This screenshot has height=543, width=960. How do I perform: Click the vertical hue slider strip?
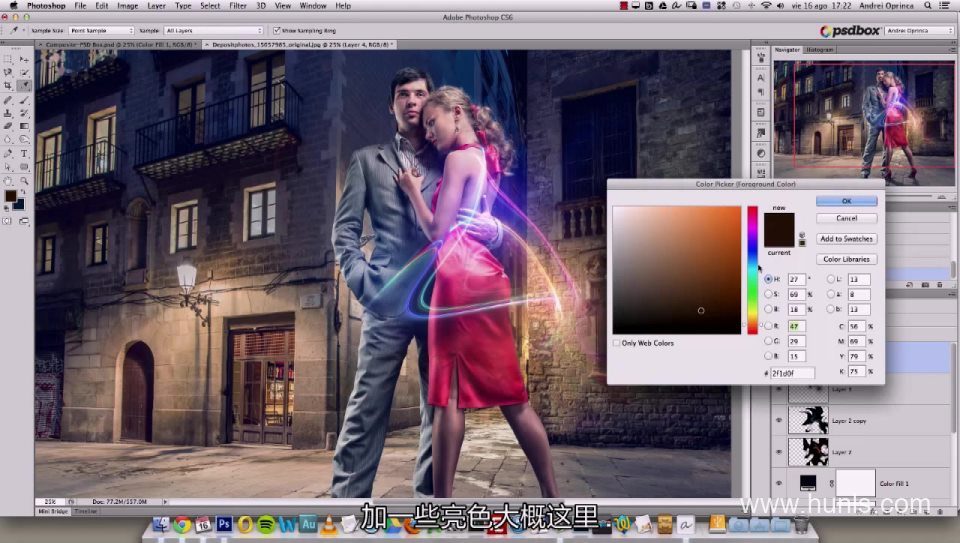click(x=752, y=270)
